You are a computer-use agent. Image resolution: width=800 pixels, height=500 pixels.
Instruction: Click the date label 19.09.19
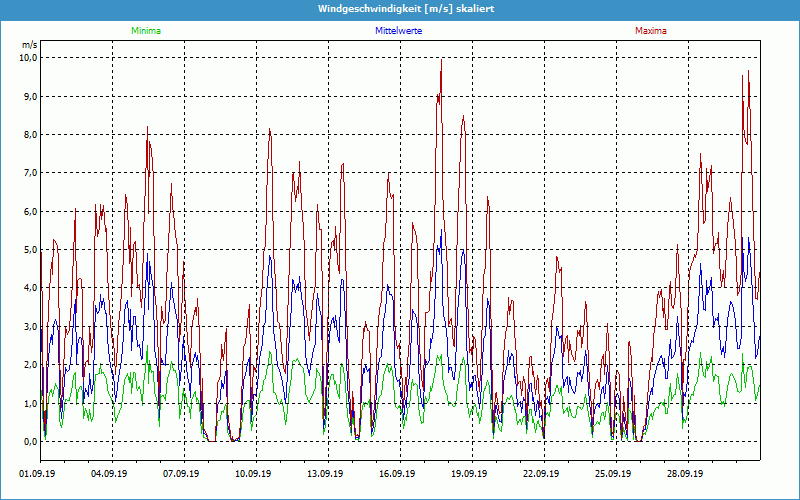click(469, 473)
